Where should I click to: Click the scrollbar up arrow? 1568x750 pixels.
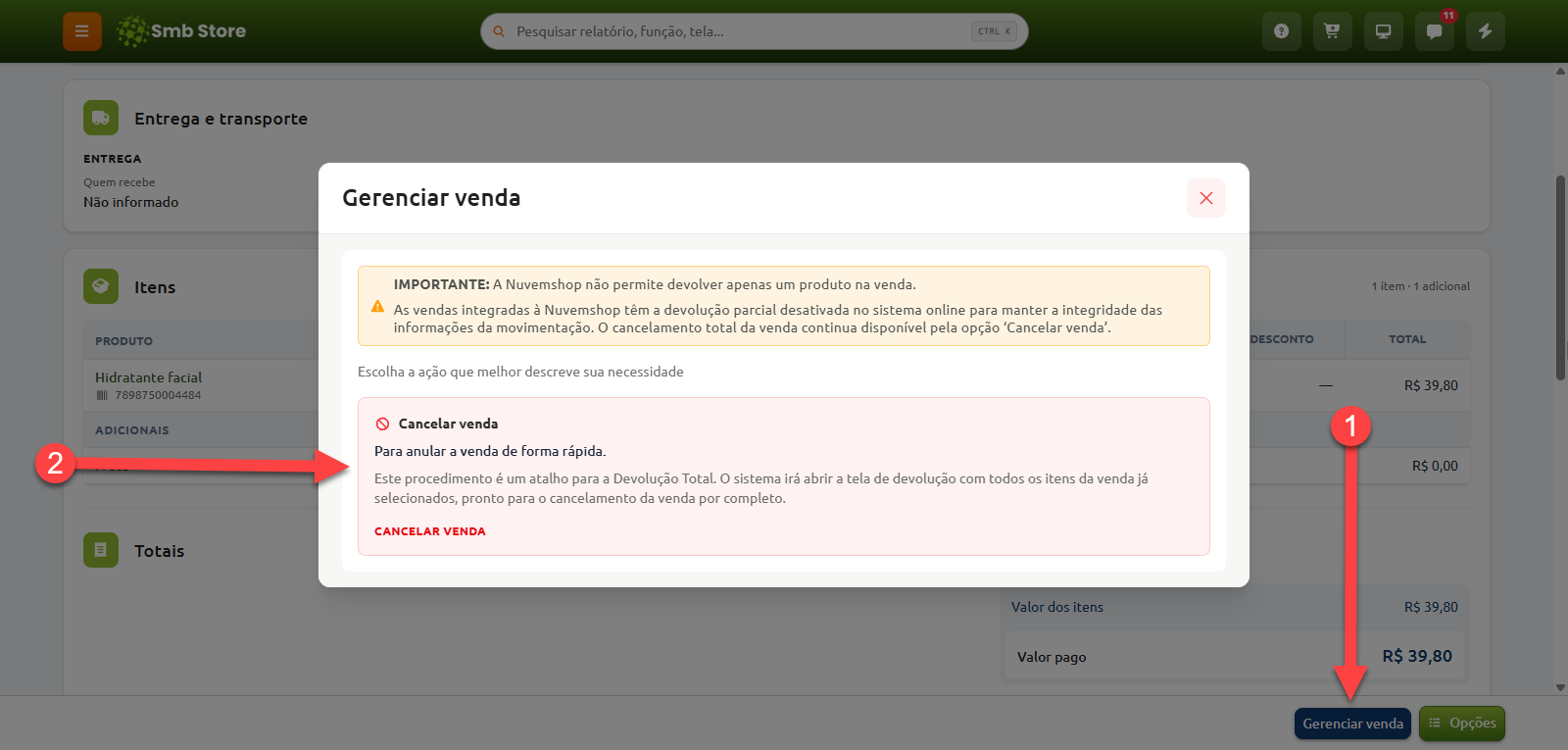pyautogui.click(x=1560, y=71)
